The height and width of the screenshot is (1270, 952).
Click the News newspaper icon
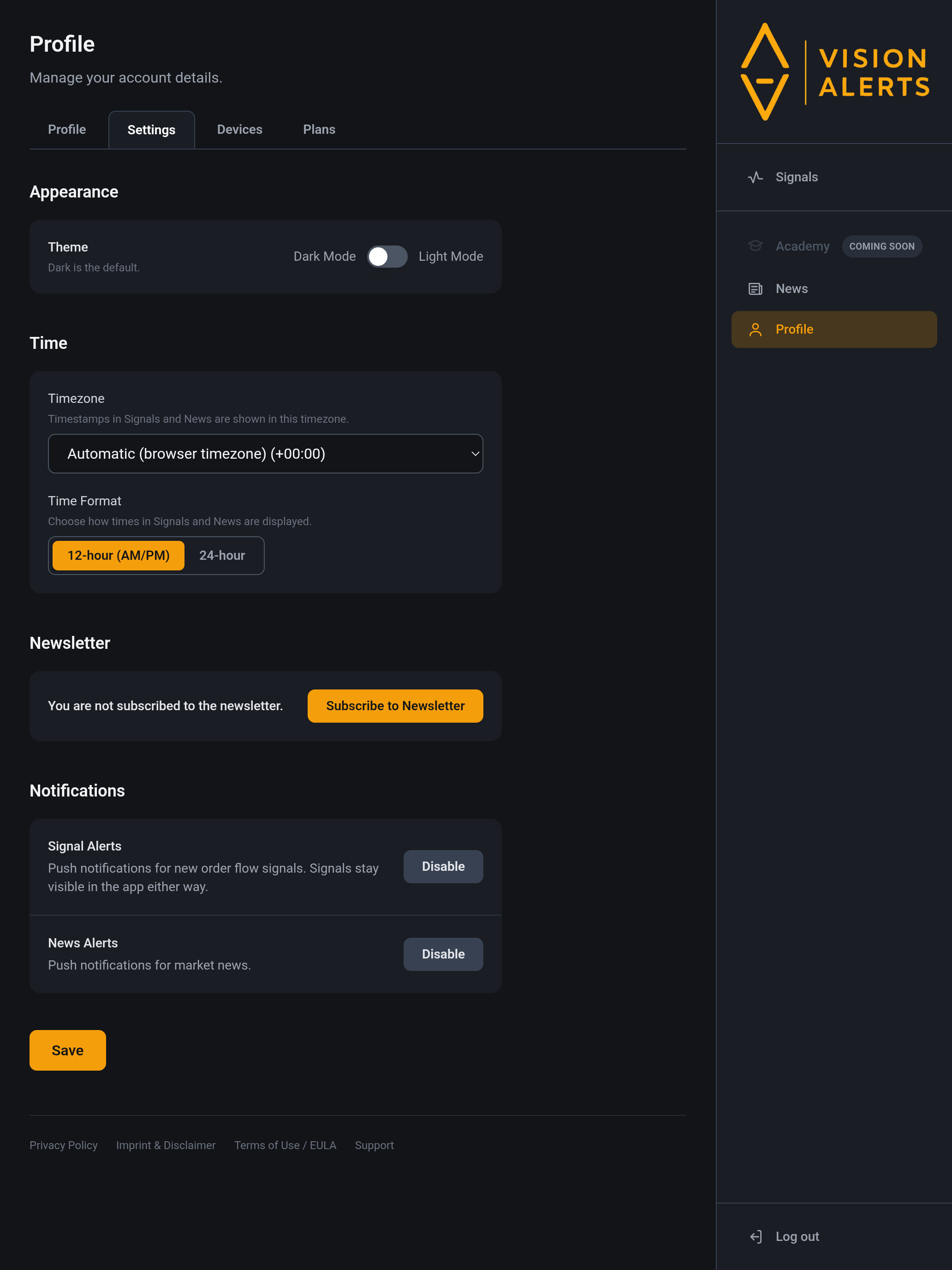[x=755, y=289]
